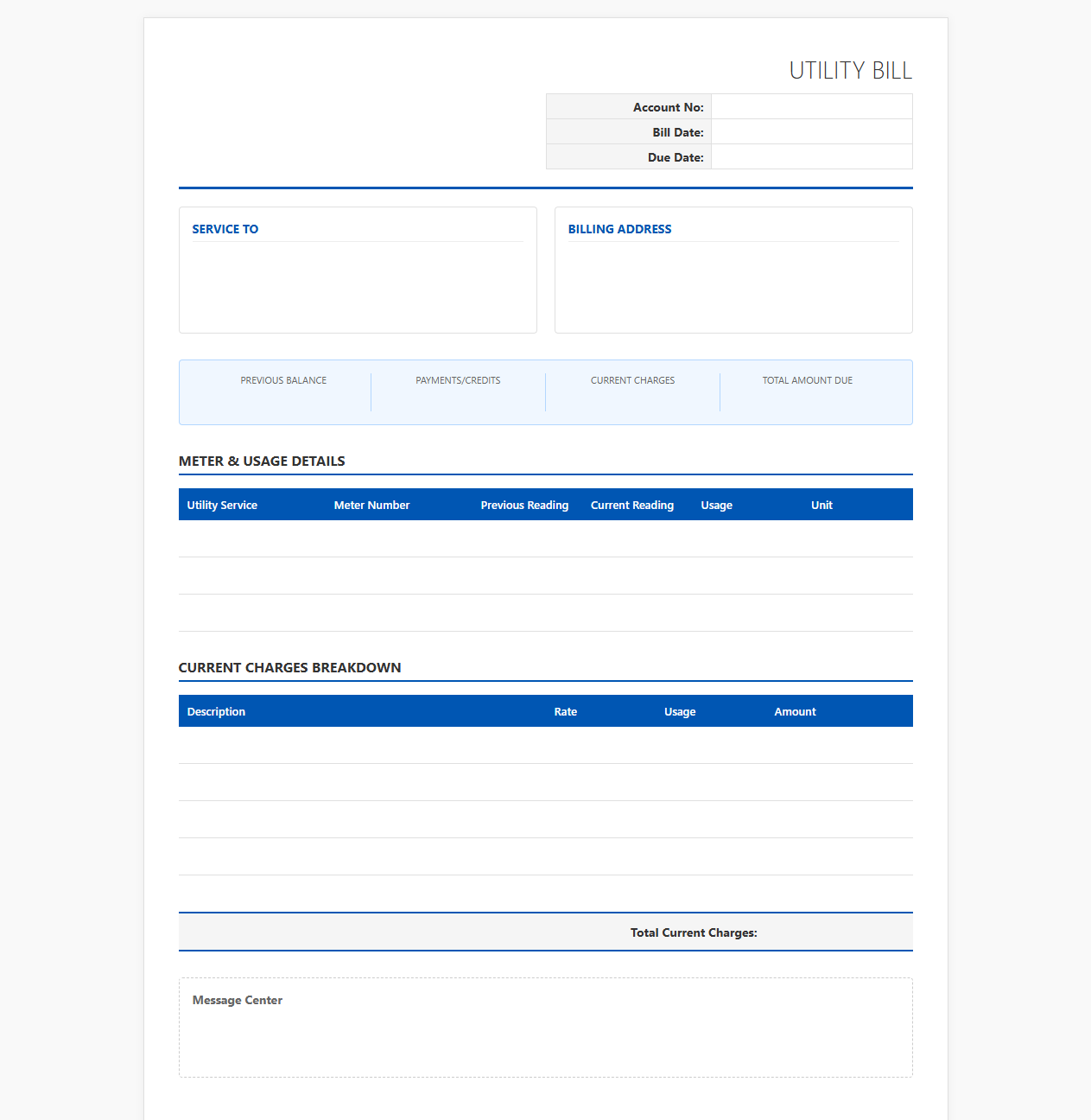Click the METER & USAGE DETAILS heading
The height and width of the screenshot is (1120, 1091).
262,461
